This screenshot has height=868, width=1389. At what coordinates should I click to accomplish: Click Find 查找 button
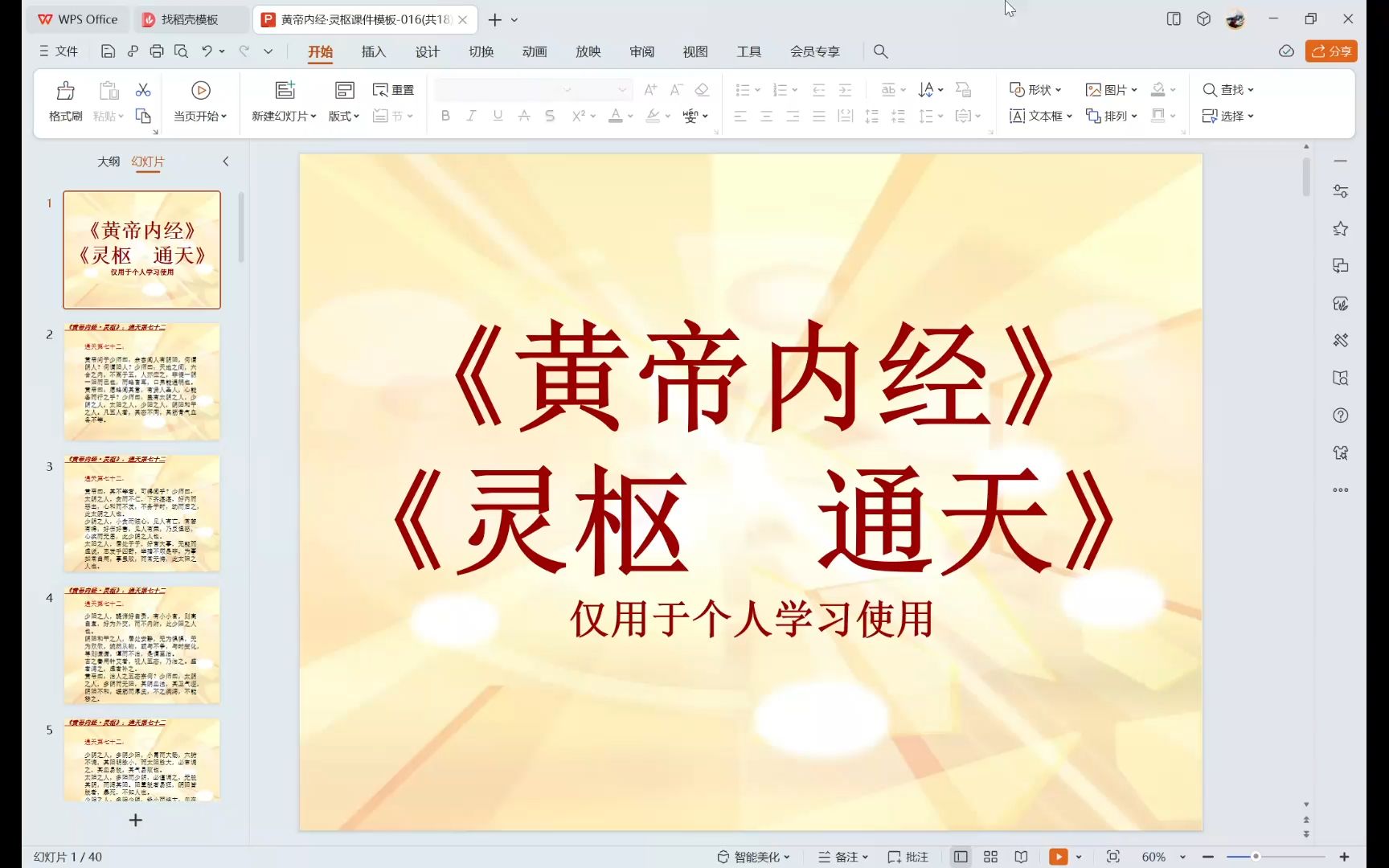[x=1227, y=89]
